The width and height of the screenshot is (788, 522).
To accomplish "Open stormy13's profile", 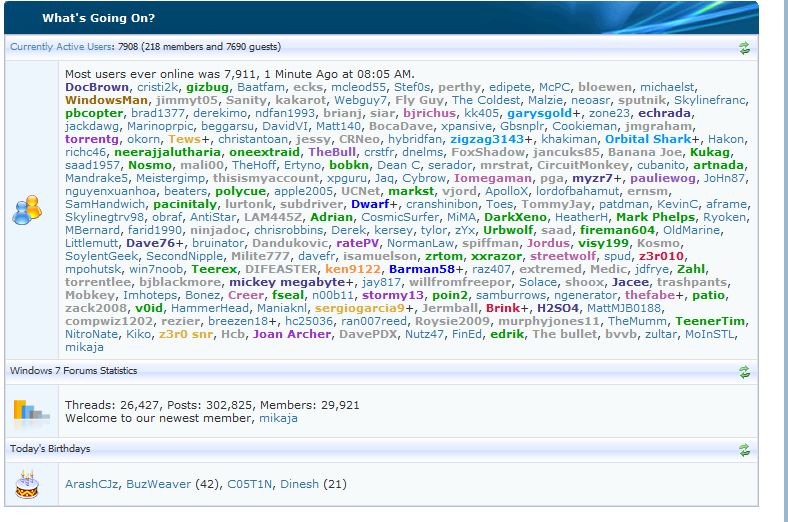I will (392, 295).
